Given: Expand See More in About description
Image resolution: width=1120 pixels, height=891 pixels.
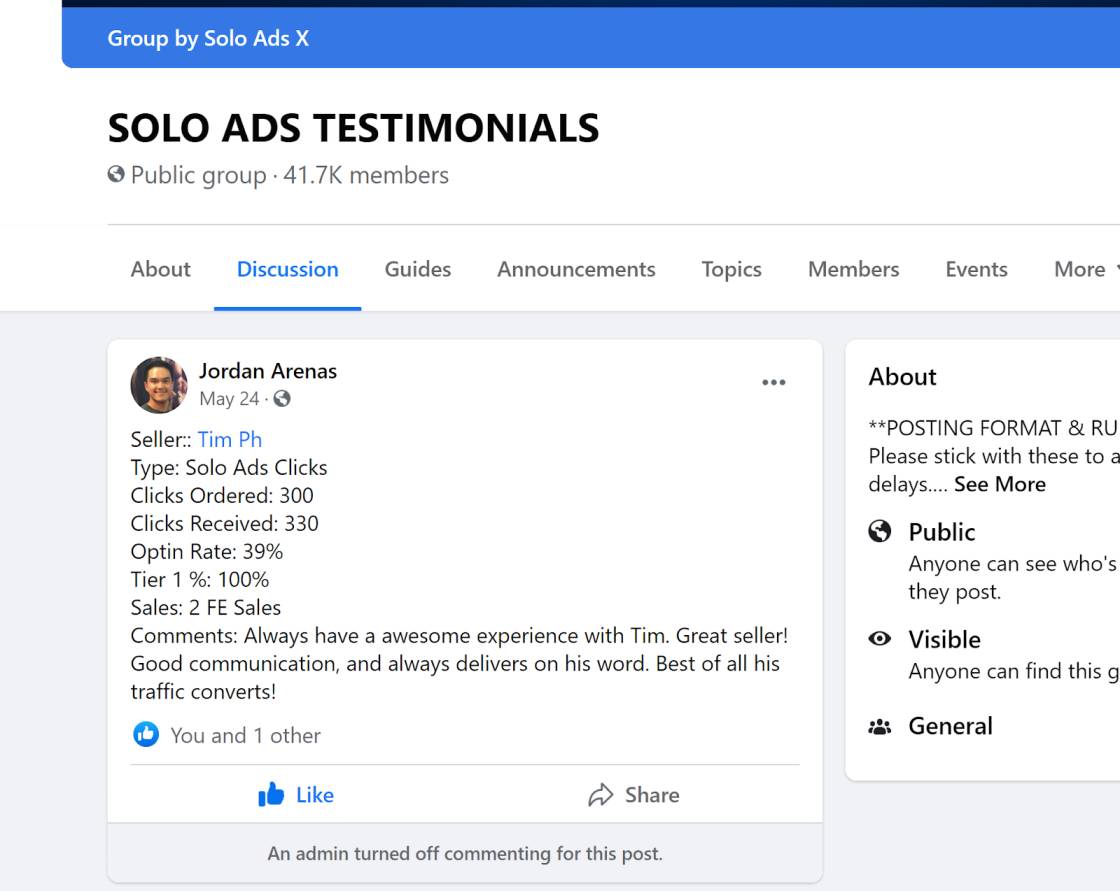Looking at the screenshot, I should click(1000, 484).
